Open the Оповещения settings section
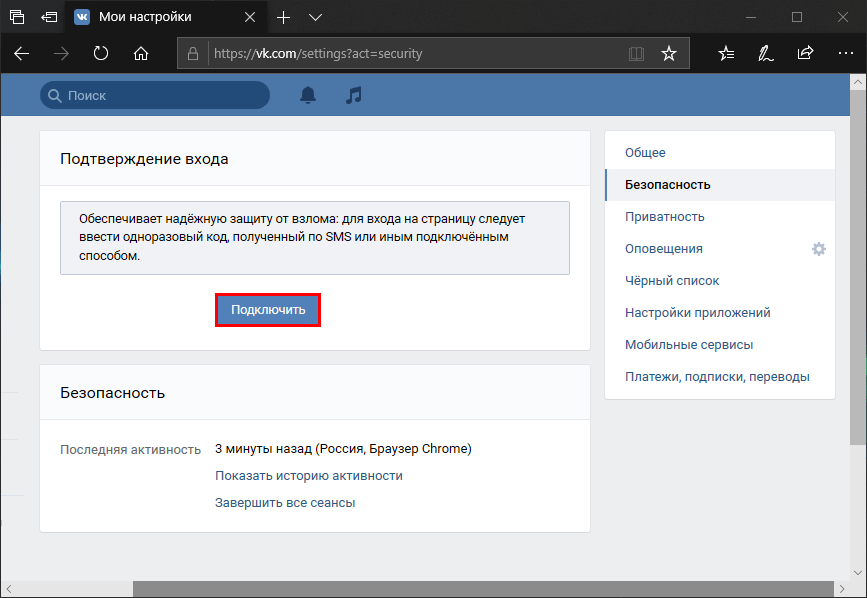The height and width of the screenshot is (598, 867). point(664,249)
